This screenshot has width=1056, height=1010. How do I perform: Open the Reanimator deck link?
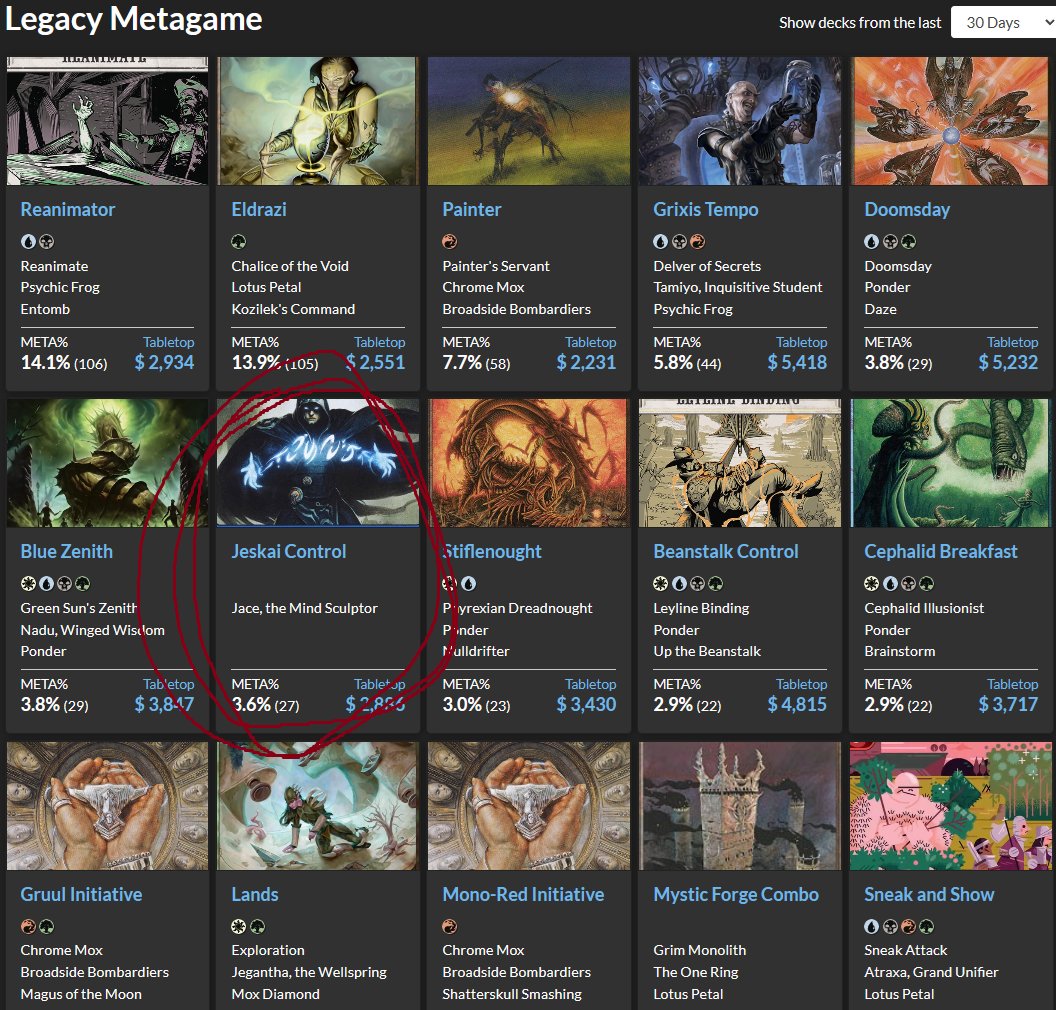[x=67, y=209]
